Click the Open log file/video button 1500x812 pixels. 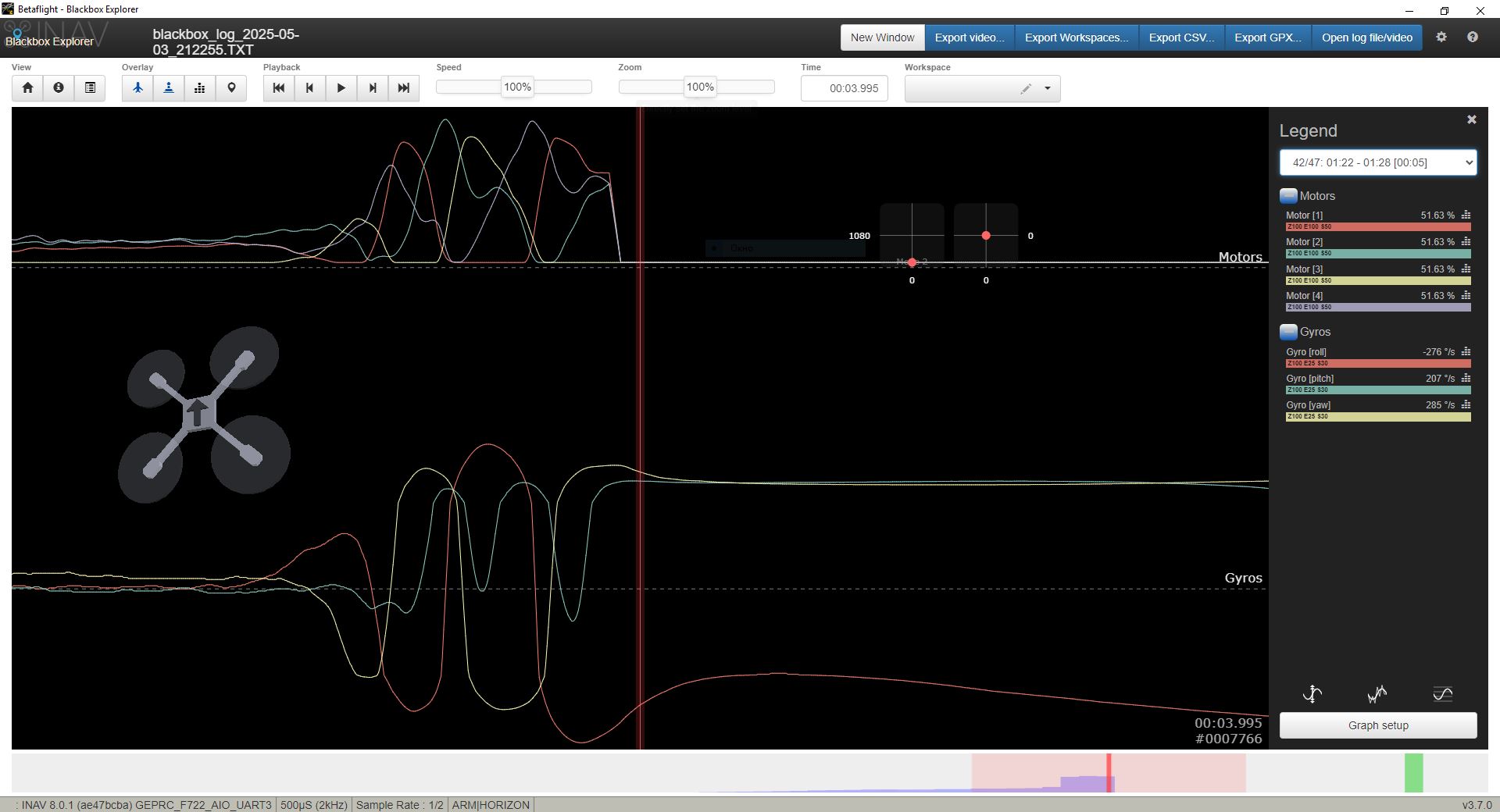click(1366, 37)
